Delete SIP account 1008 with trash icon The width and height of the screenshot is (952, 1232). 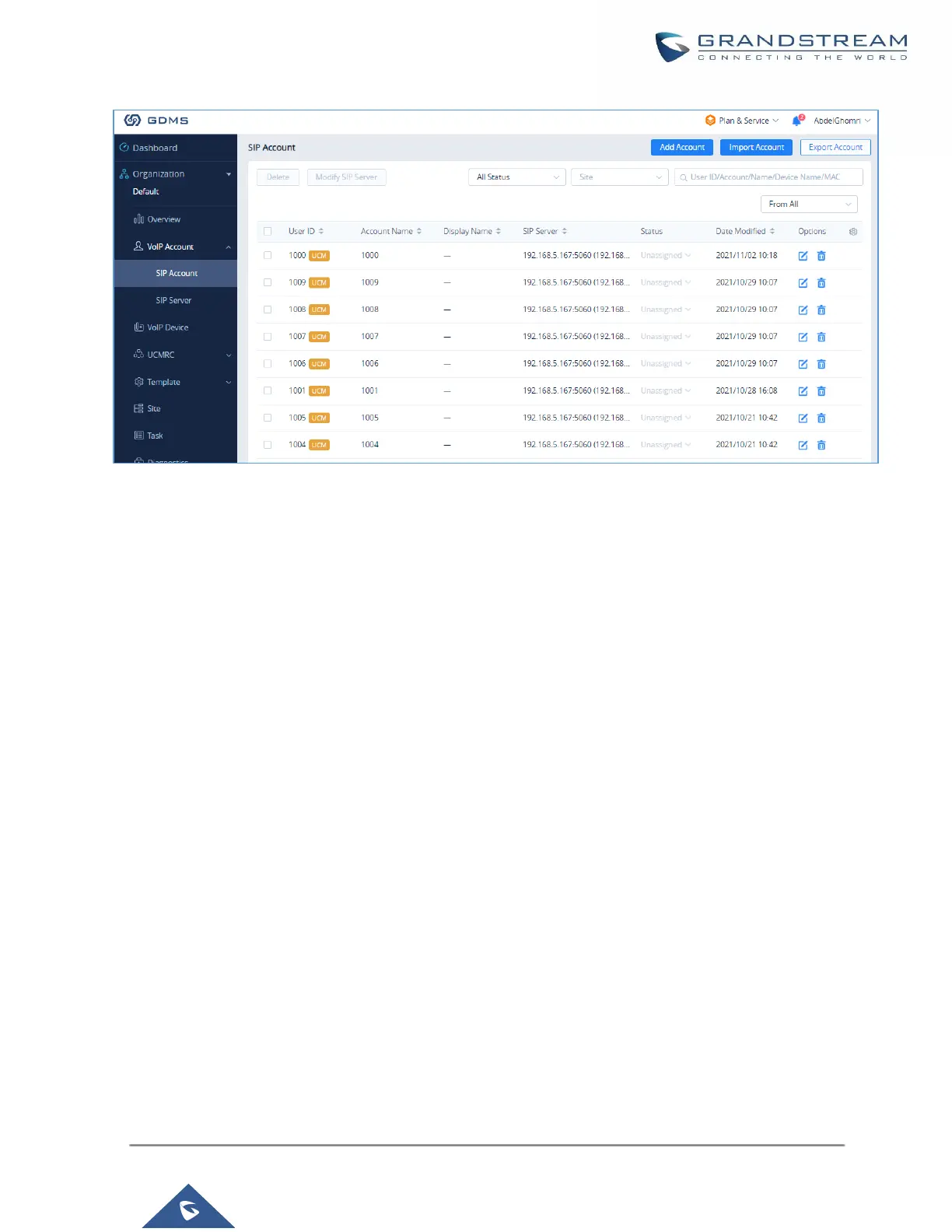coord(821,310)
